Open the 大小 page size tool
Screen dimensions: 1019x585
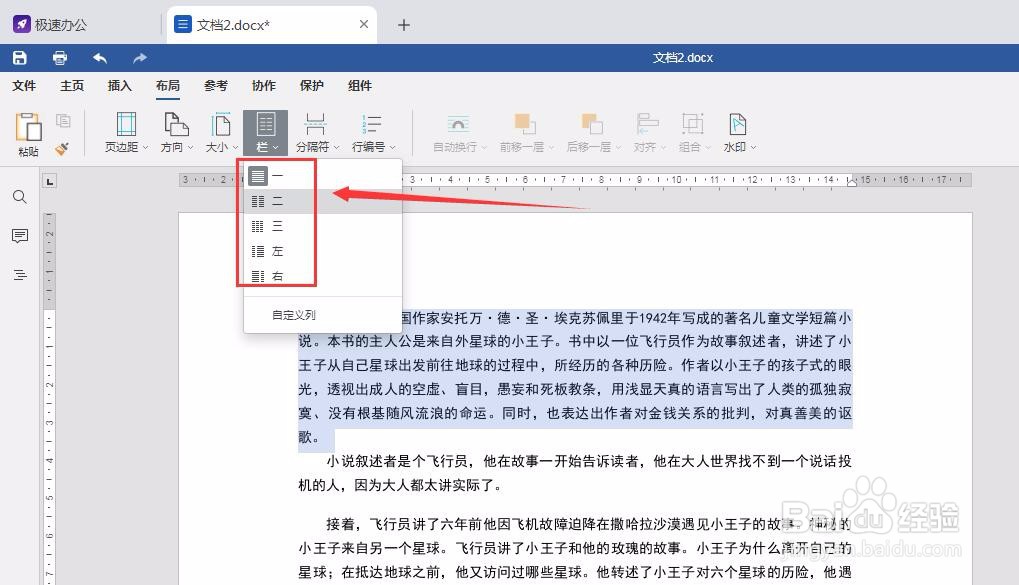pyautogui.click(x=221, y=133)
